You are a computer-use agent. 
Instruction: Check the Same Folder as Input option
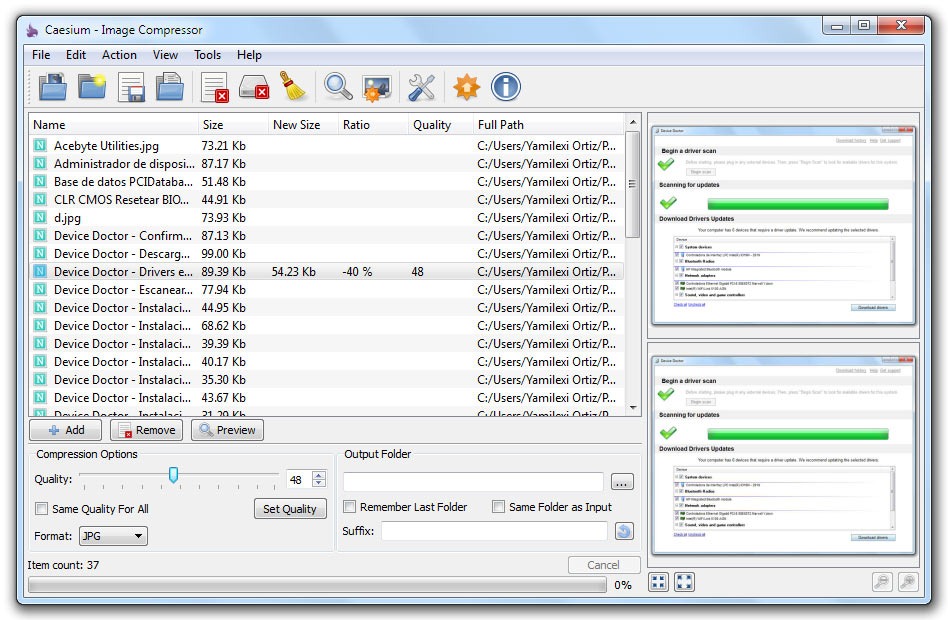[498, 507]
